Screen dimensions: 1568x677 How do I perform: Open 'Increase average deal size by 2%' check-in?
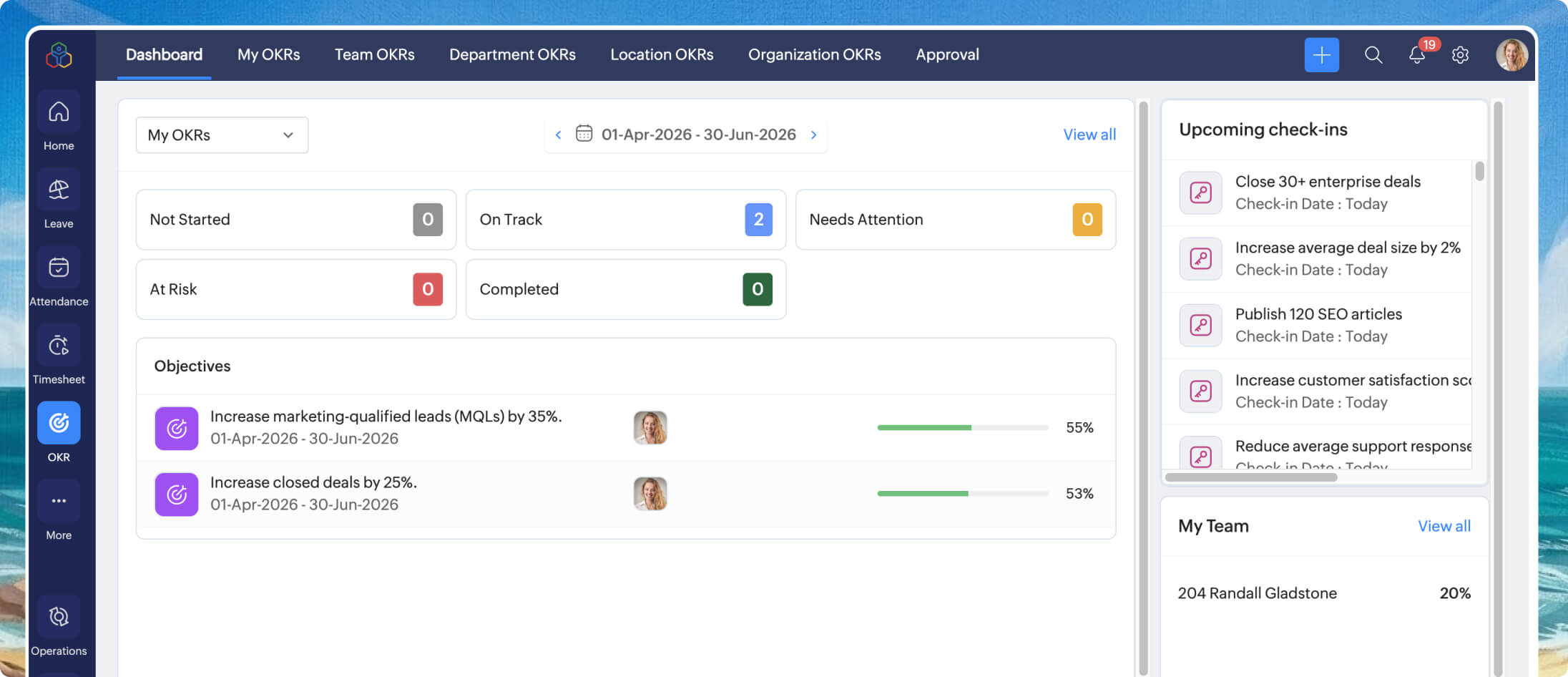pos(1348,248)
